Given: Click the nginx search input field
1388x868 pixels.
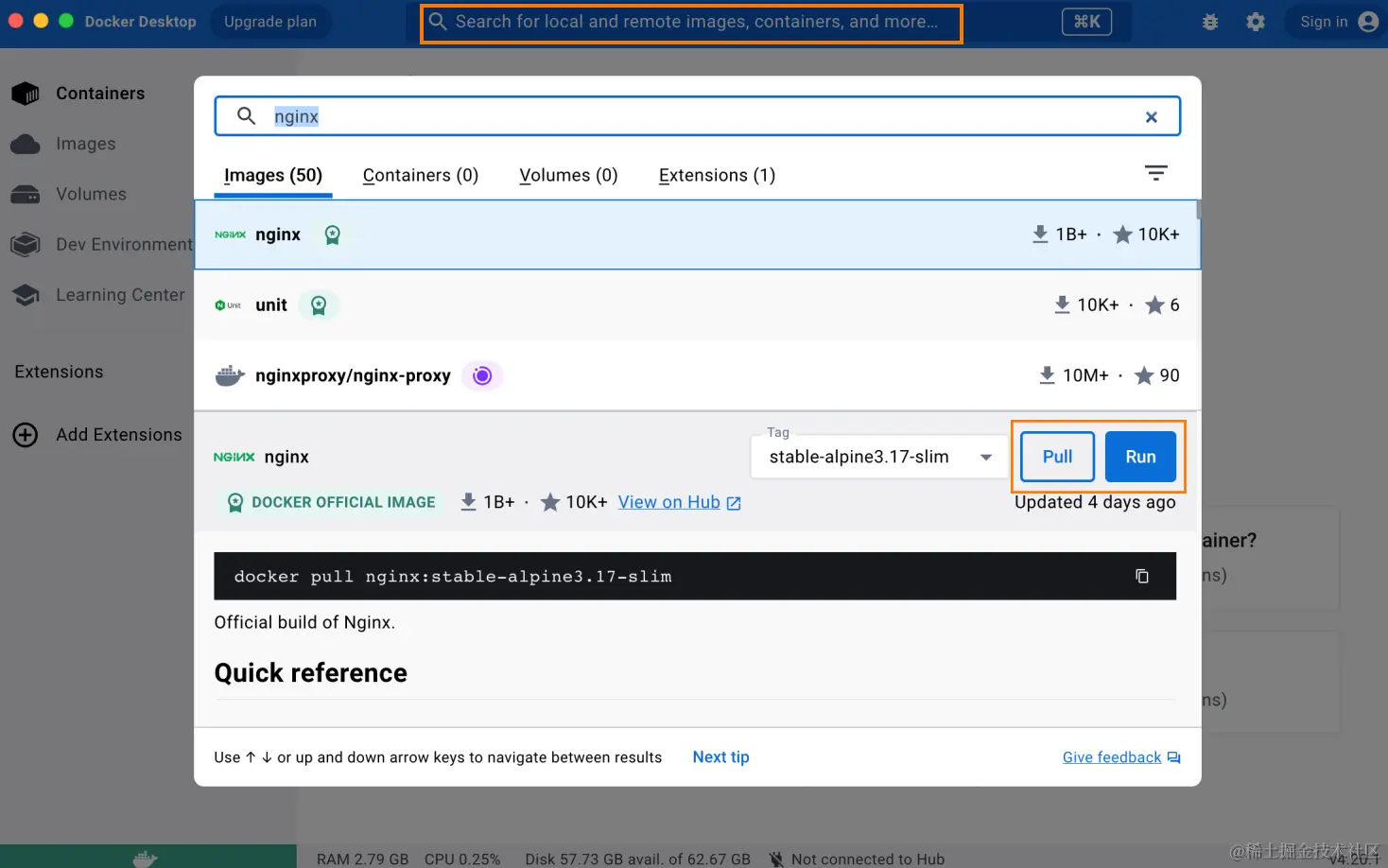Looking at the screenshot, I should pos(697,116).
